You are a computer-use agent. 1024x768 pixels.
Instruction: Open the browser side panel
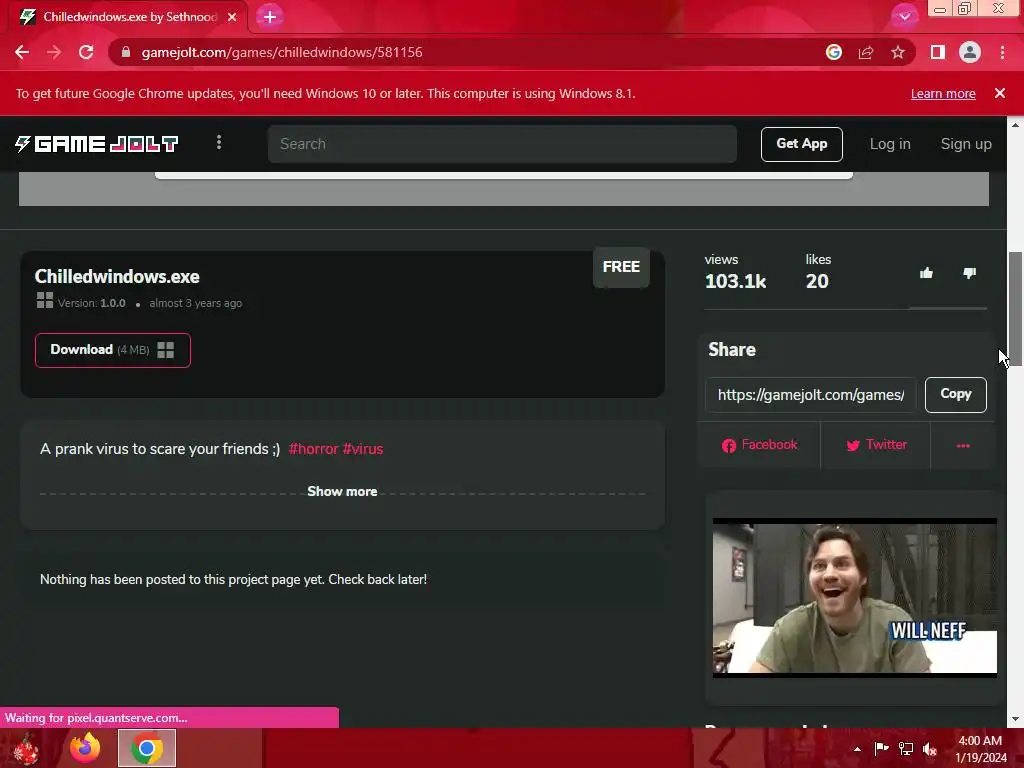tap(938, 52)
